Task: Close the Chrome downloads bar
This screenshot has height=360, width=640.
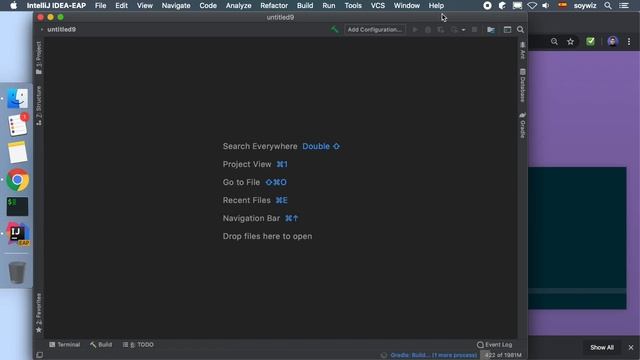Action: click(631, 347)
